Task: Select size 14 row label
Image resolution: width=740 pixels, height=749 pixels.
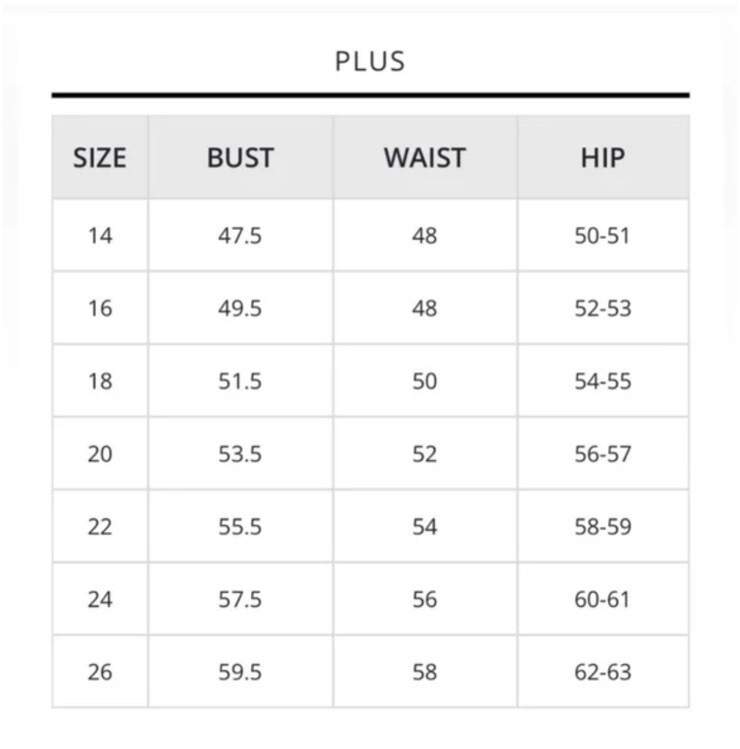Action: pos(100,235)
